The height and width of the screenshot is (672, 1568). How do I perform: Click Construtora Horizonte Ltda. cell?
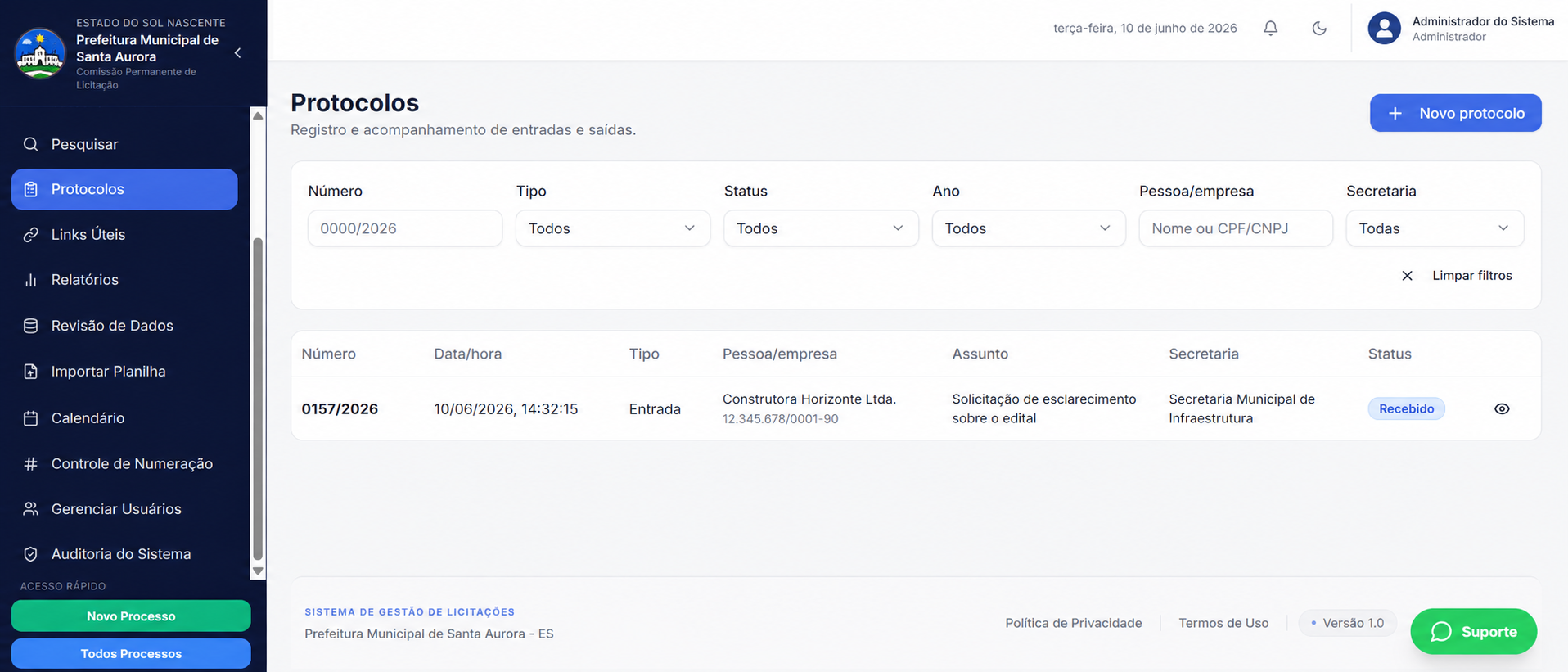(809, 399)
